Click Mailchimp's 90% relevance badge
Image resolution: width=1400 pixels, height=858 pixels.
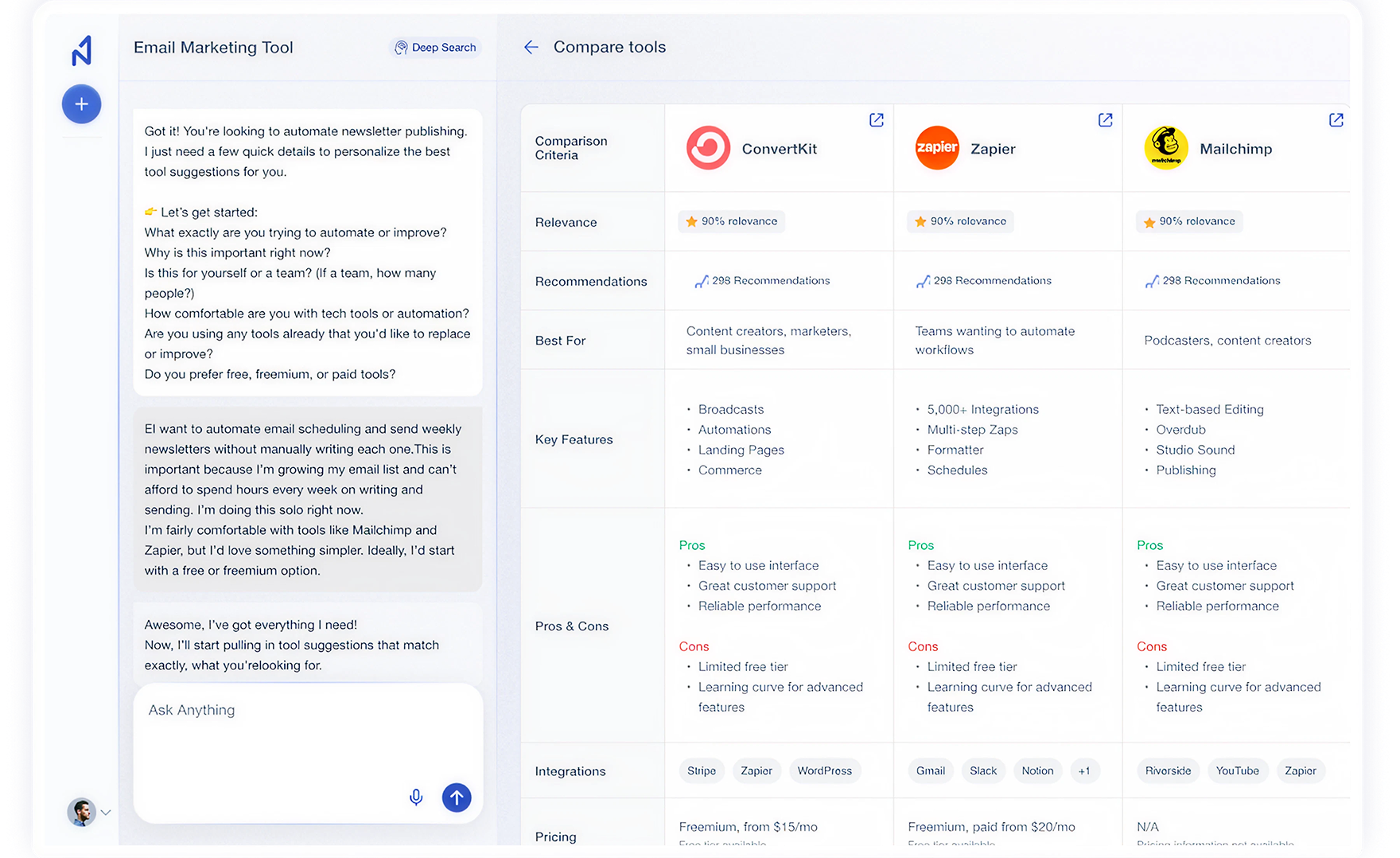1189,221
